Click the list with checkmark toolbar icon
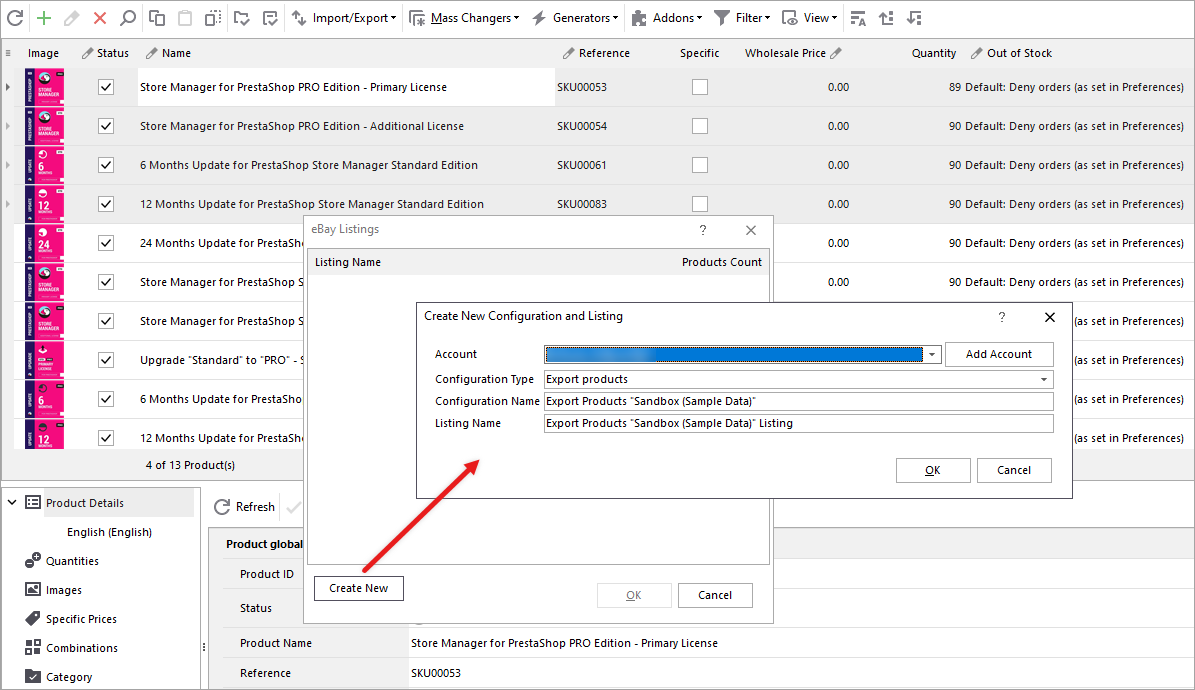The height and width of the screenshot is (690, 1195). click(270, 18)
